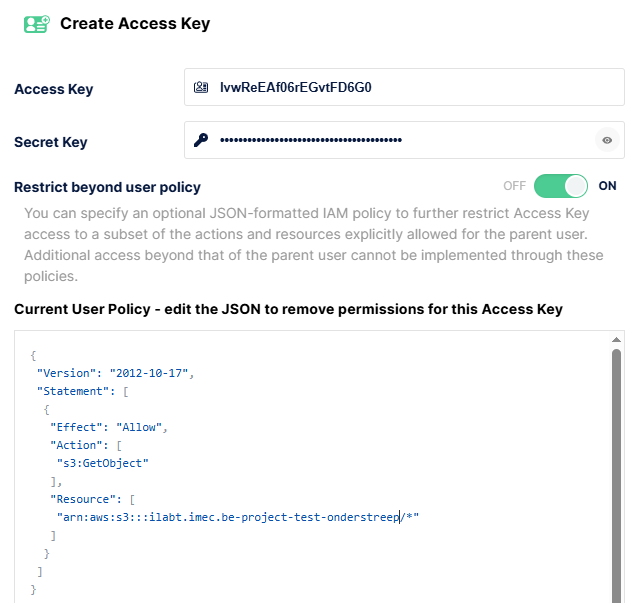Click the Create Access Key title text
Image resolution: width=632 pixels, height=603 pixels.
click(x=135, y=24)
